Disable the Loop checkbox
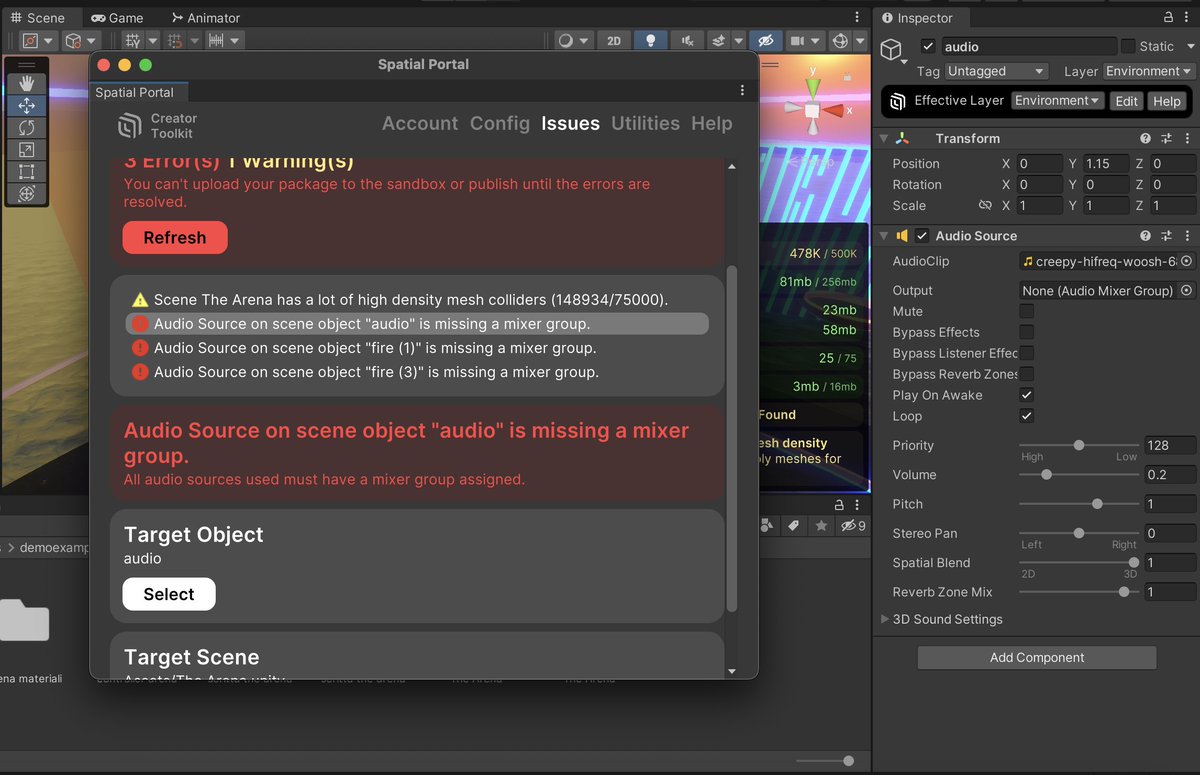The image size is (1200, 775). click(x=1026, y=416)
